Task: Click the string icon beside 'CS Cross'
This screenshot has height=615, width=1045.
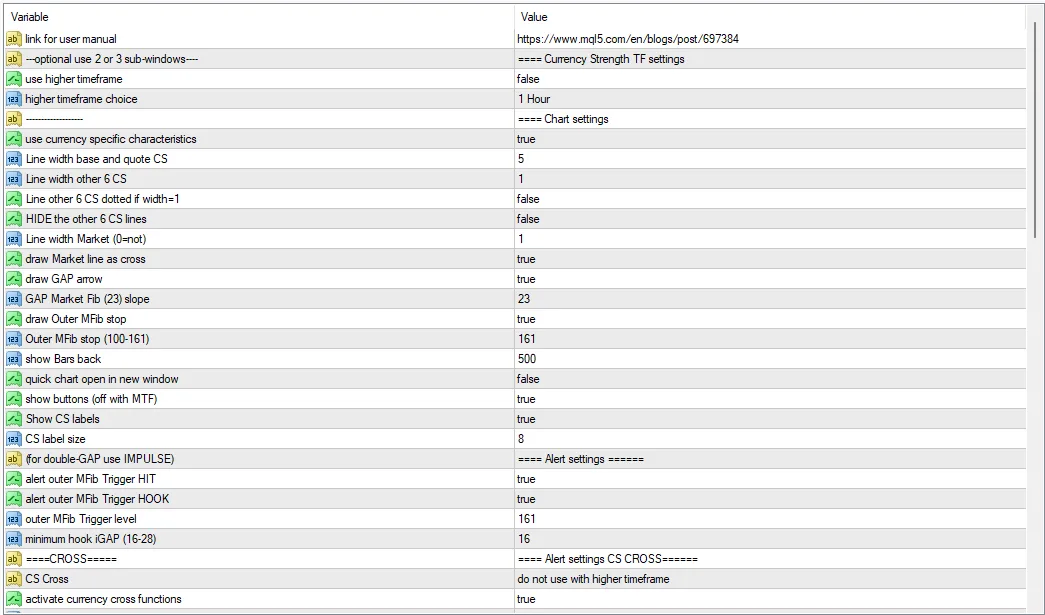Action: tap(14, 579)
